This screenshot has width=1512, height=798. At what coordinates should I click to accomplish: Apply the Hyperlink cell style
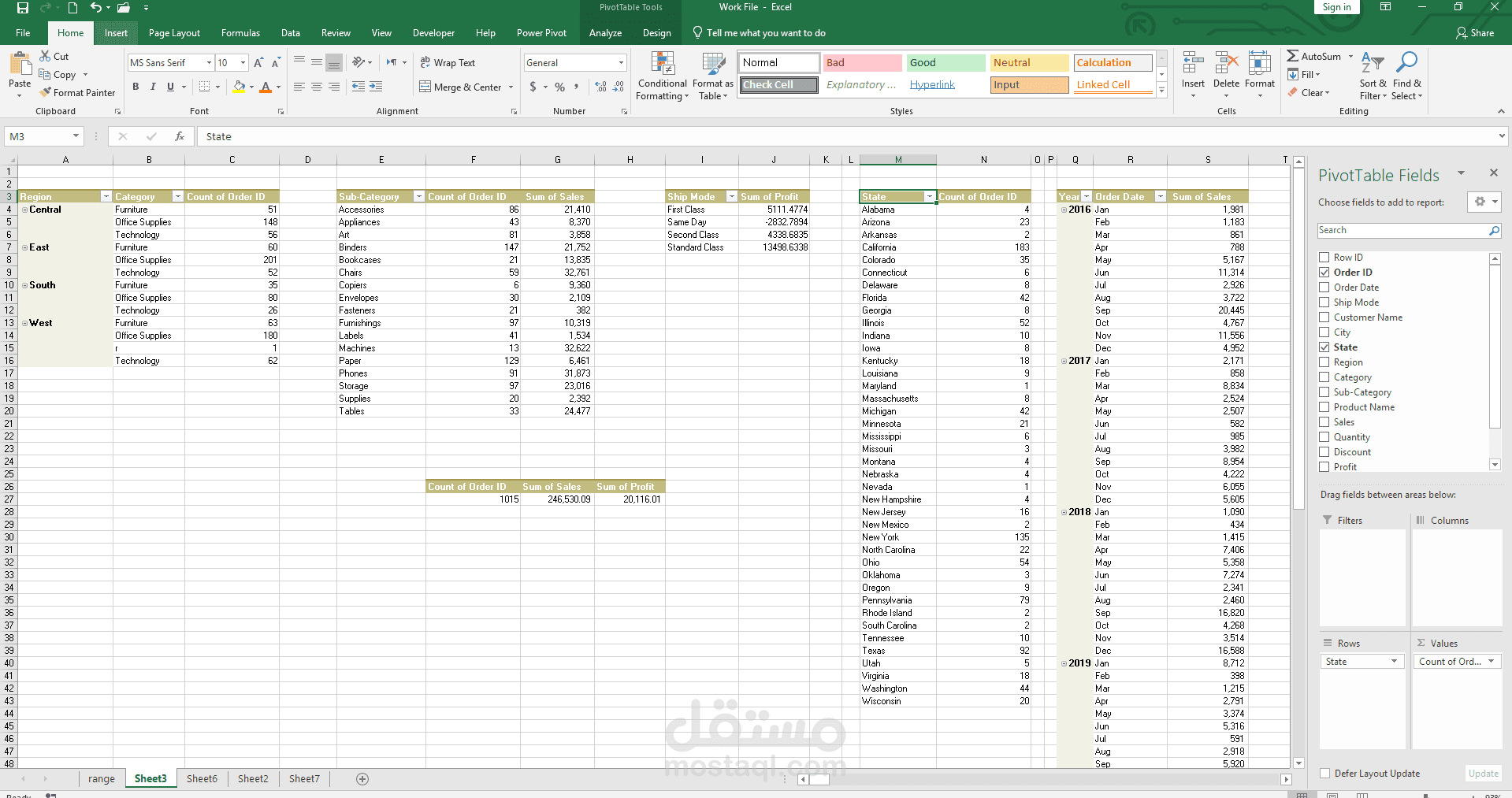coord(932,85)
